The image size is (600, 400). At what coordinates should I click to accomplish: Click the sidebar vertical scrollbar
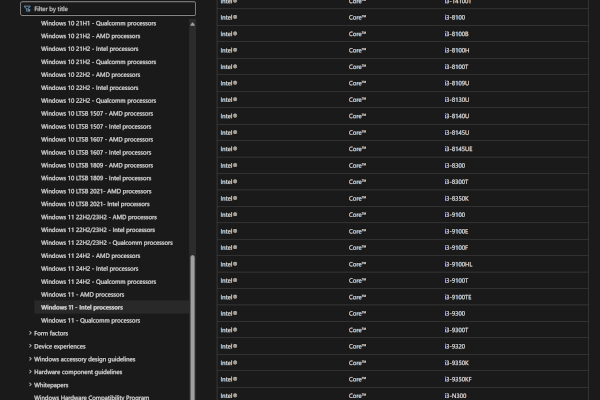pyautogui.click(x=193, y=320)
